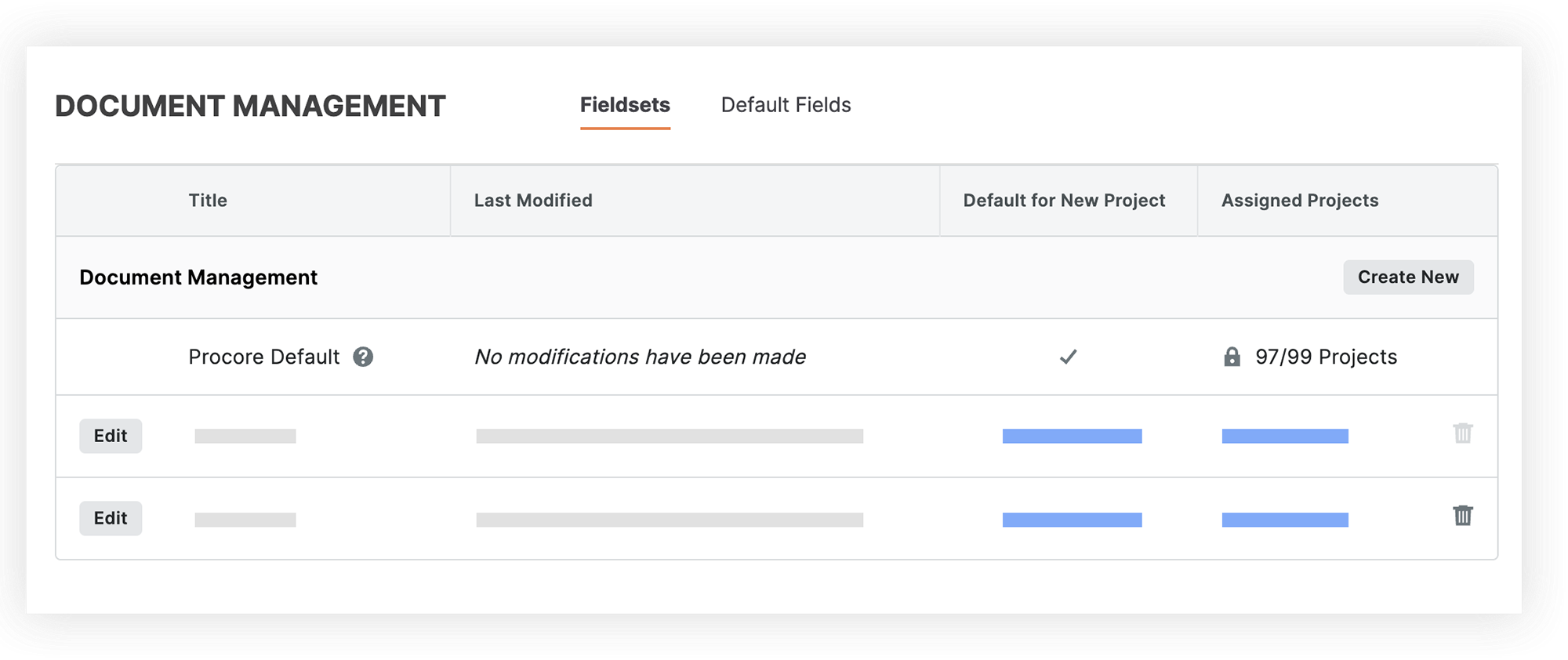Delete the last fieldset using trash icon
1568x660 pixels.
(x=1463, y=516)
